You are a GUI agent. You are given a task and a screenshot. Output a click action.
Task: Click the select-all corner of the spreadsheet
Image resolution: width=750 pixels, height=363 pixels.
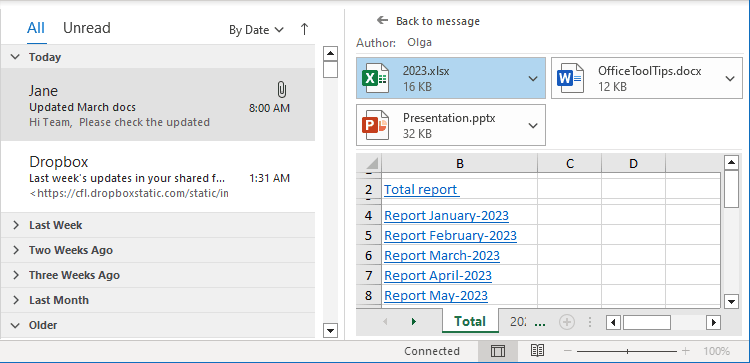click(369, 163)
